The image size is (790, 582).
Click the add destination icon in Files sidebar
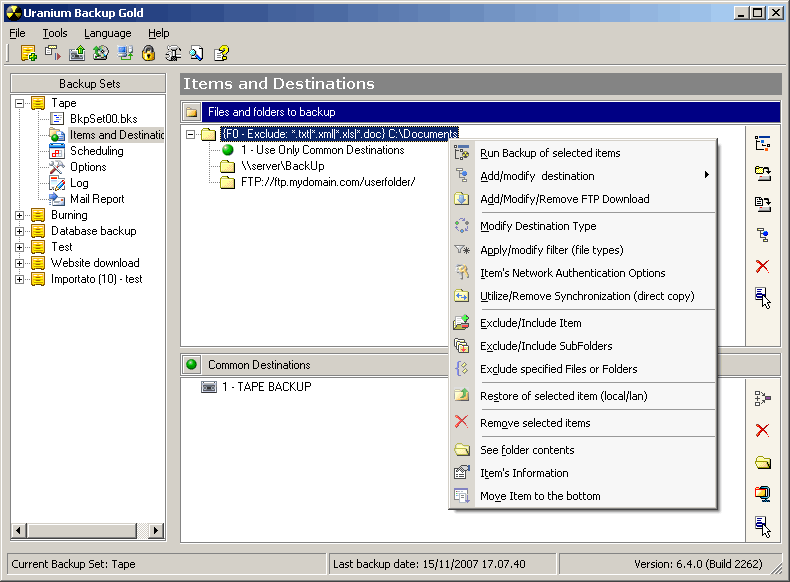(x=763, y=235)
